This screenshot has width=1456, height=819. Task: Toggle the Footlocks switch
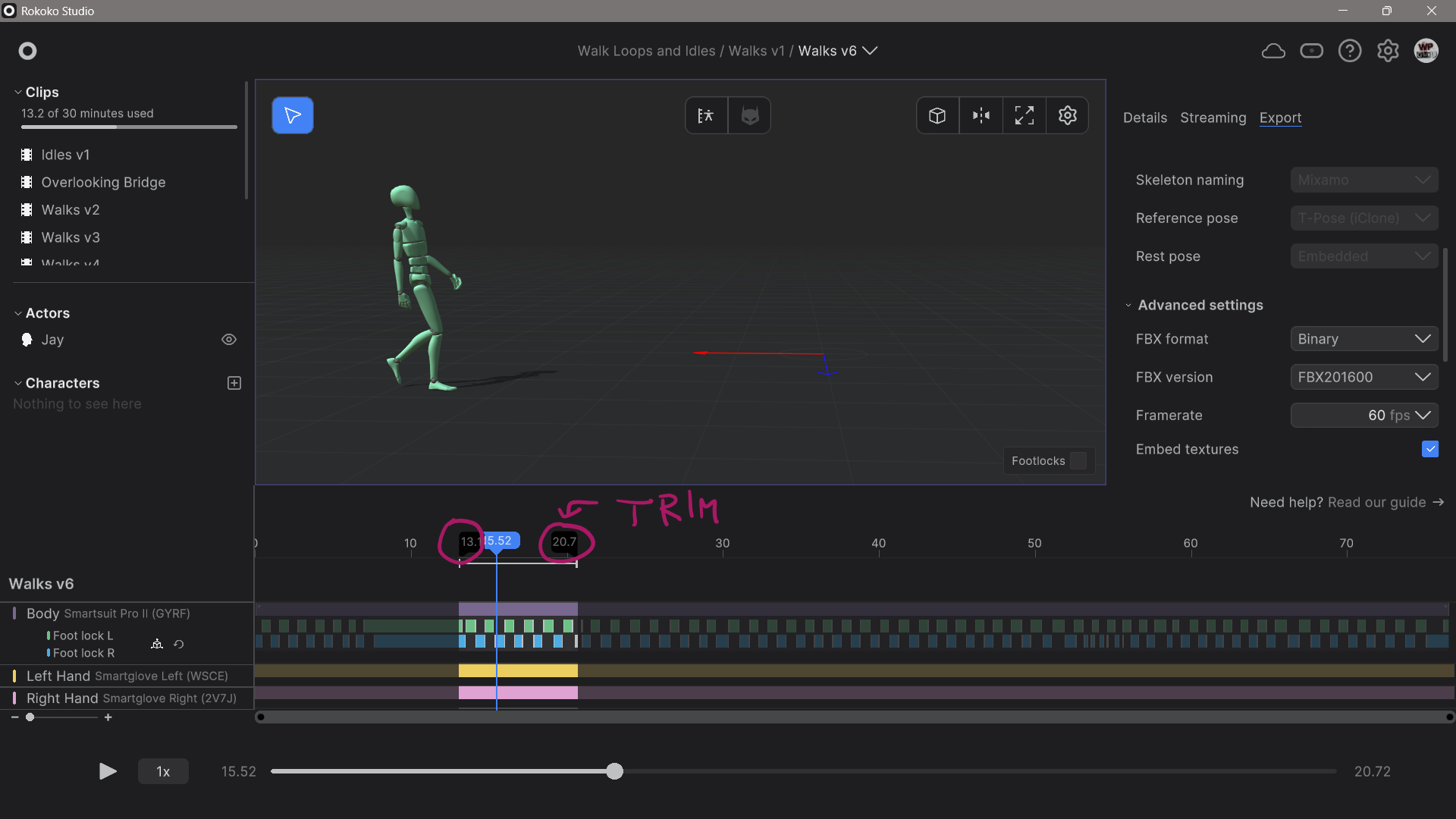[x=1078, y=461]
